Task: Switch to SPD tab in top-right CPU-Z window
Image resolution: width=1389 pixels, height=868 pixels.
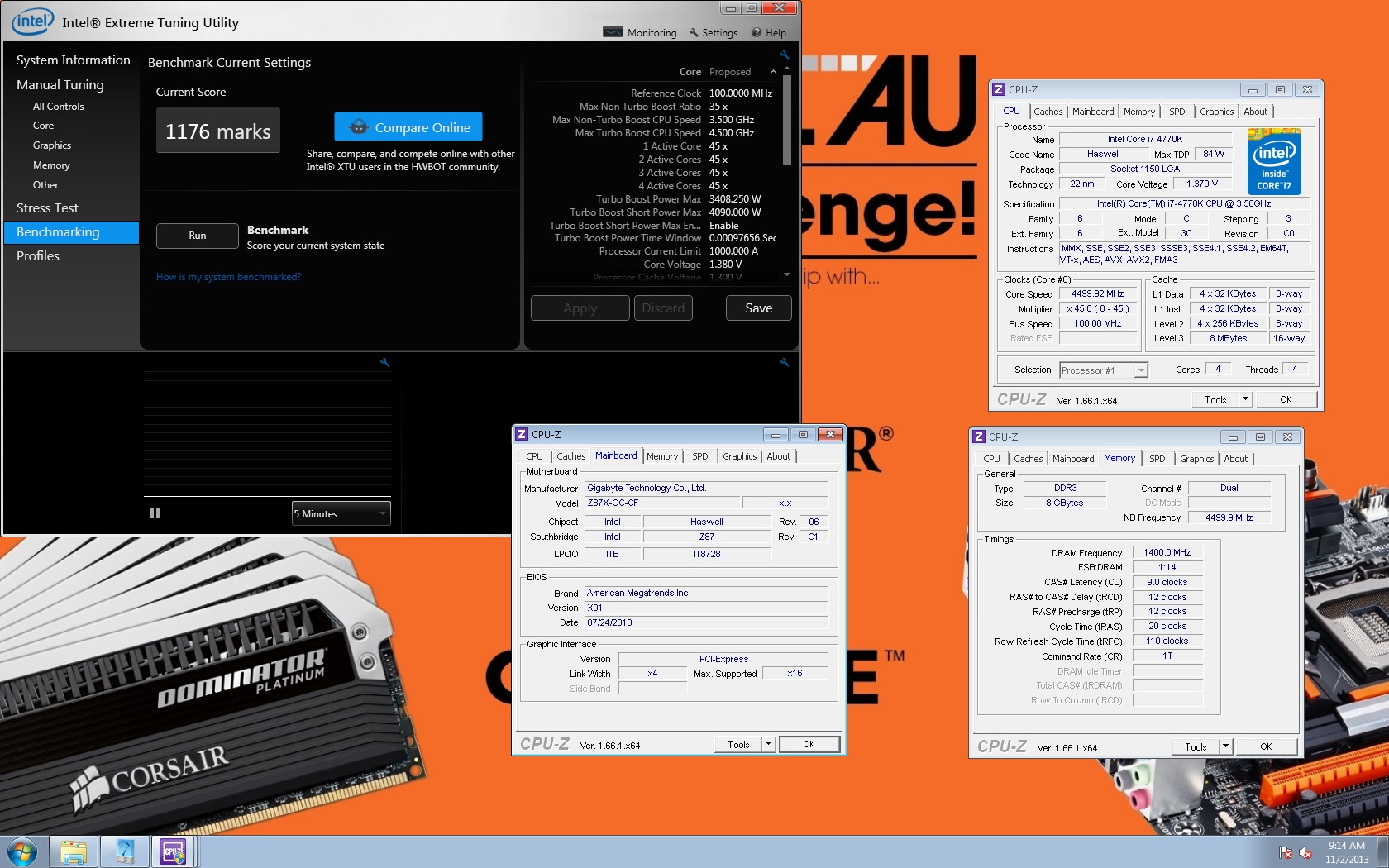Action: pyautogui.click(x=1177, y=112)
